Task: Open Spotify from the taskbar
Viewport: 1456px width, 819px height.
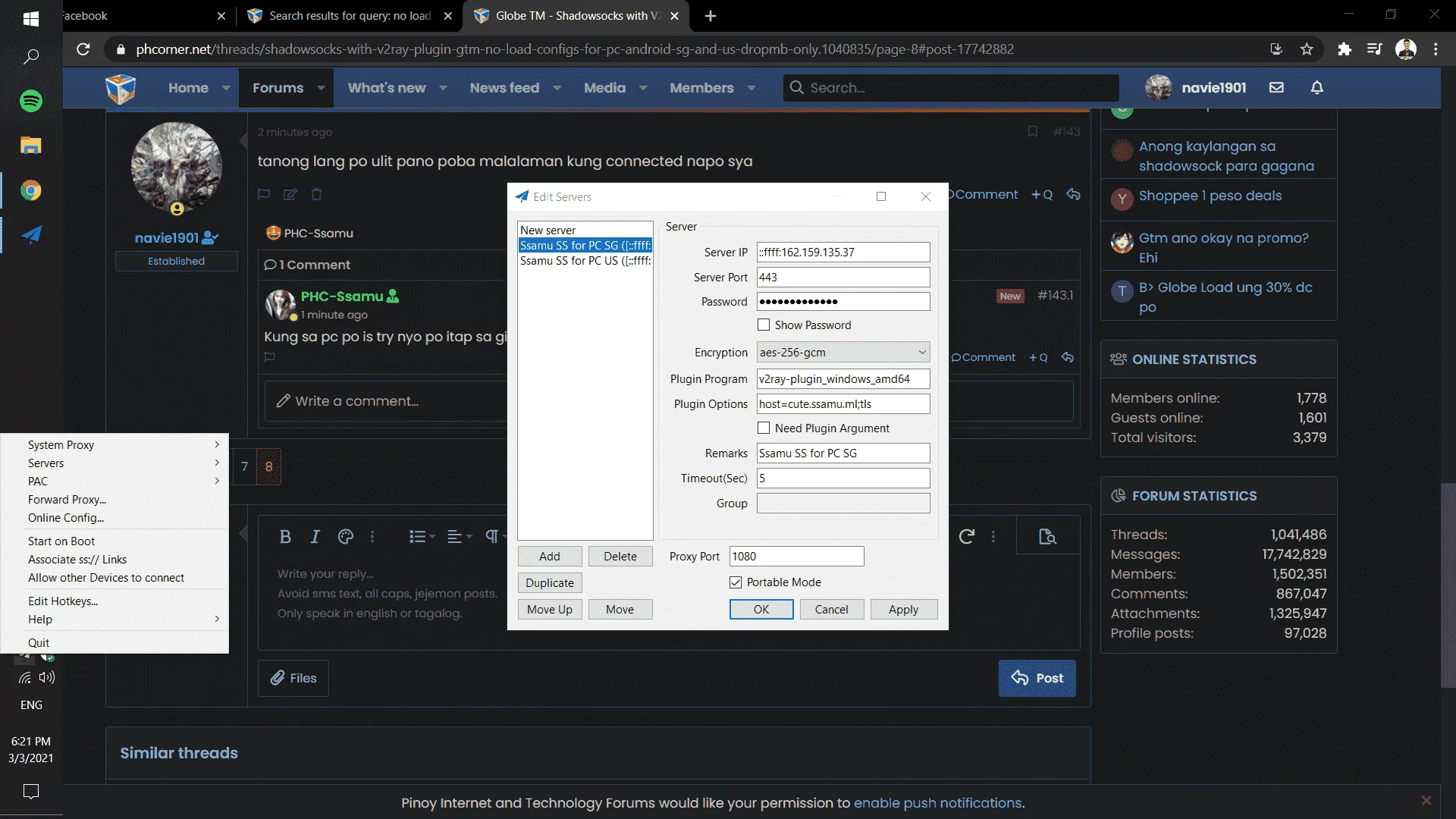Action: [x=31, y=101]
